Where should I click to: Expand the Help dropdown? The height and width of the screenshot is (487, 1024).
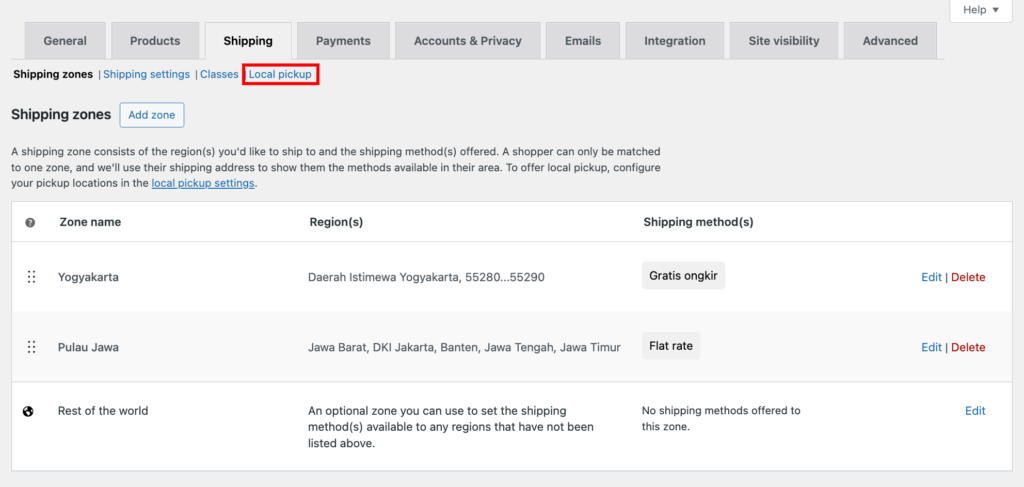click(x=981, y=10)
